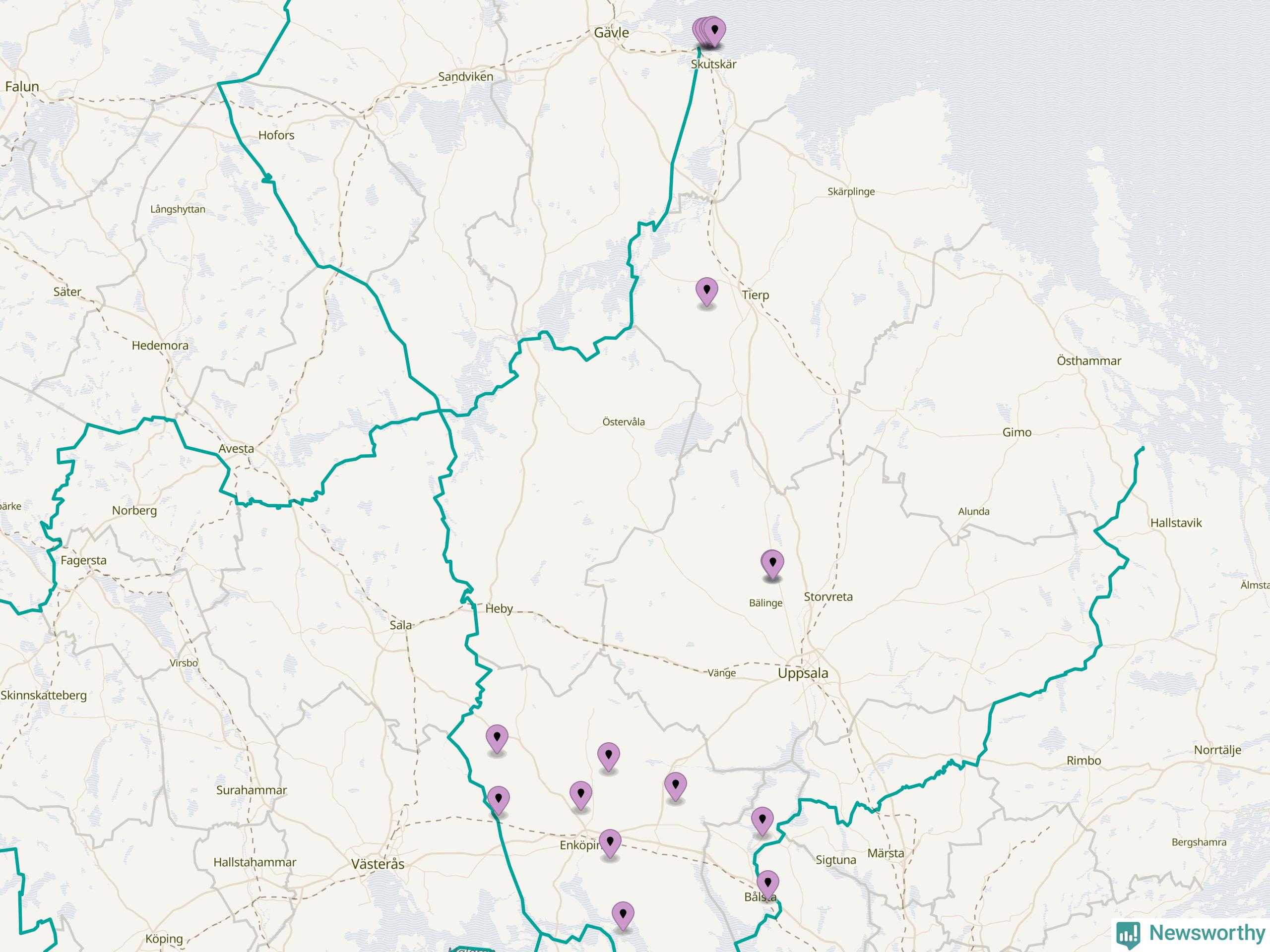
Task: Click the Östhammar town label
Action: pyautogui.click(x=1089, y=360)
